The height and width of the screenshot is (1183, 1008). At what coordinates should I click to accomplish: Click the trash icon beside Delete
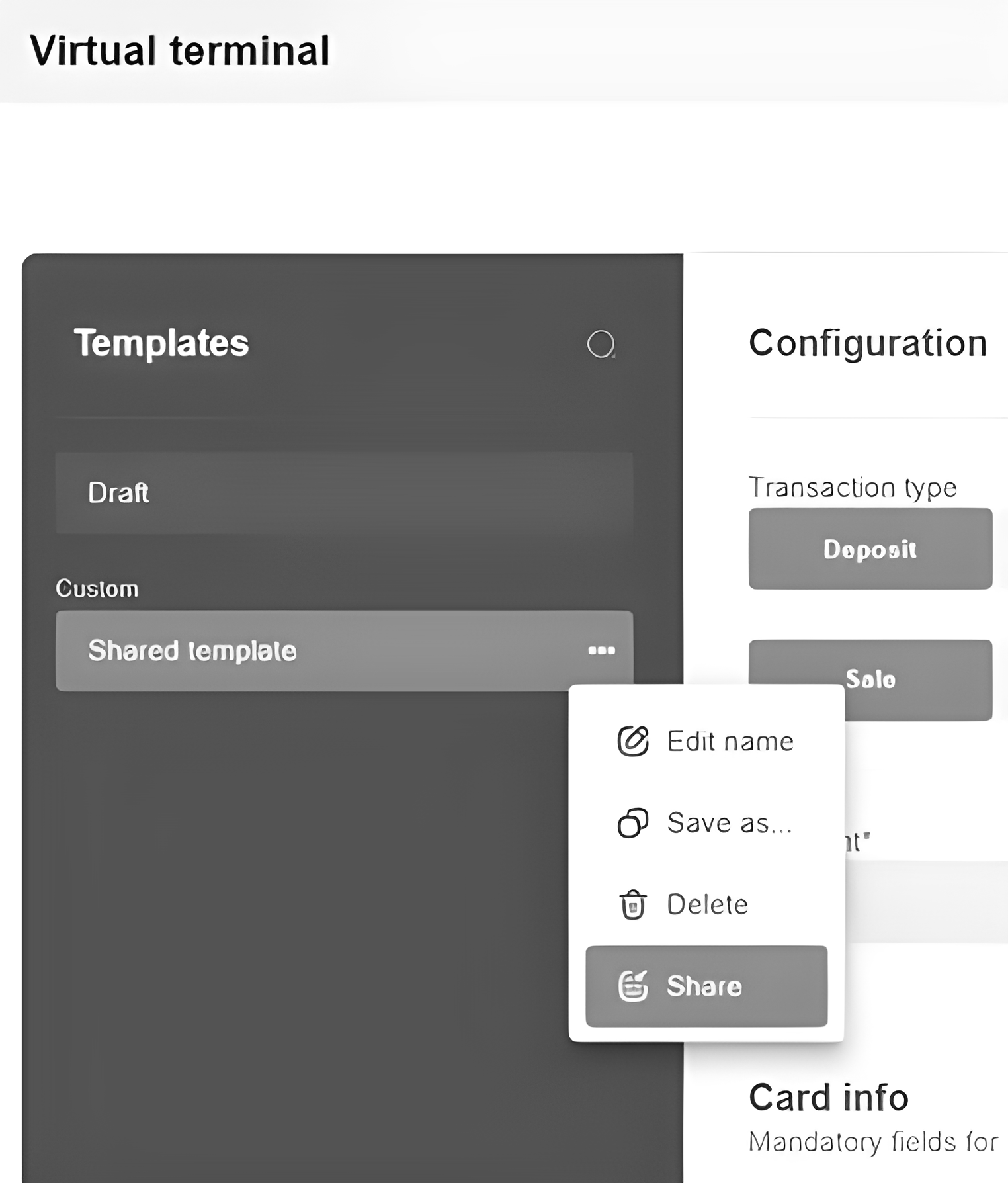pos(632,904)
